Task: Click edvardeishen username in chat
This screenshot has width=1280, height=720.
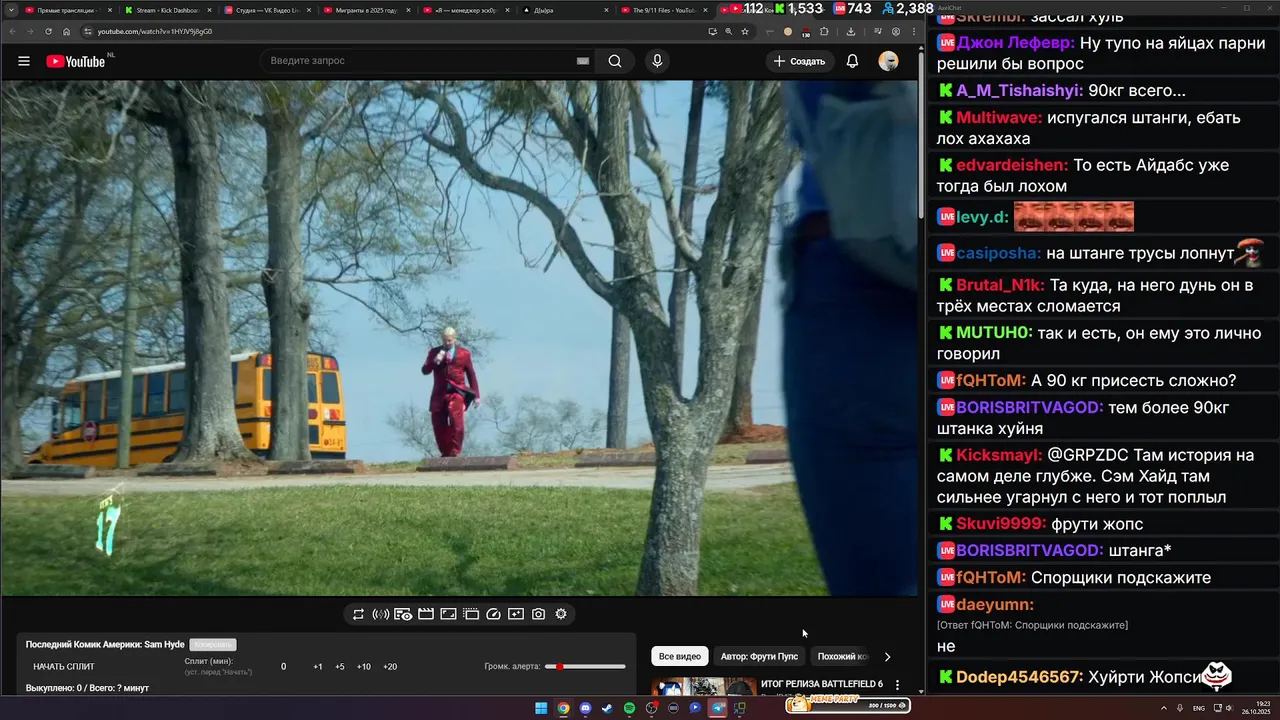Action: 1012,165
